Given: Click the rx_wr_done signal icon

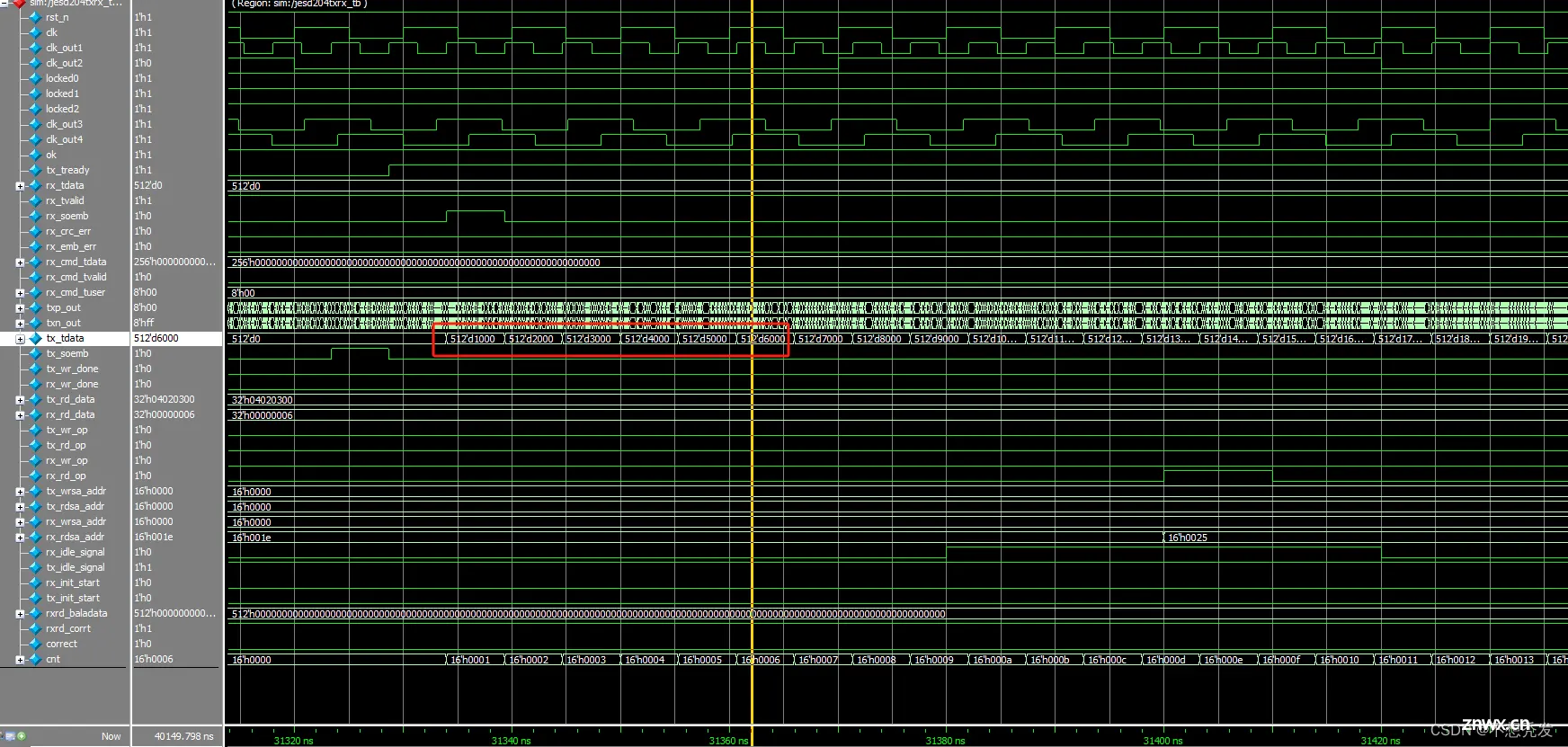Looking at the screenshot, I should click(x=35, y=384).
